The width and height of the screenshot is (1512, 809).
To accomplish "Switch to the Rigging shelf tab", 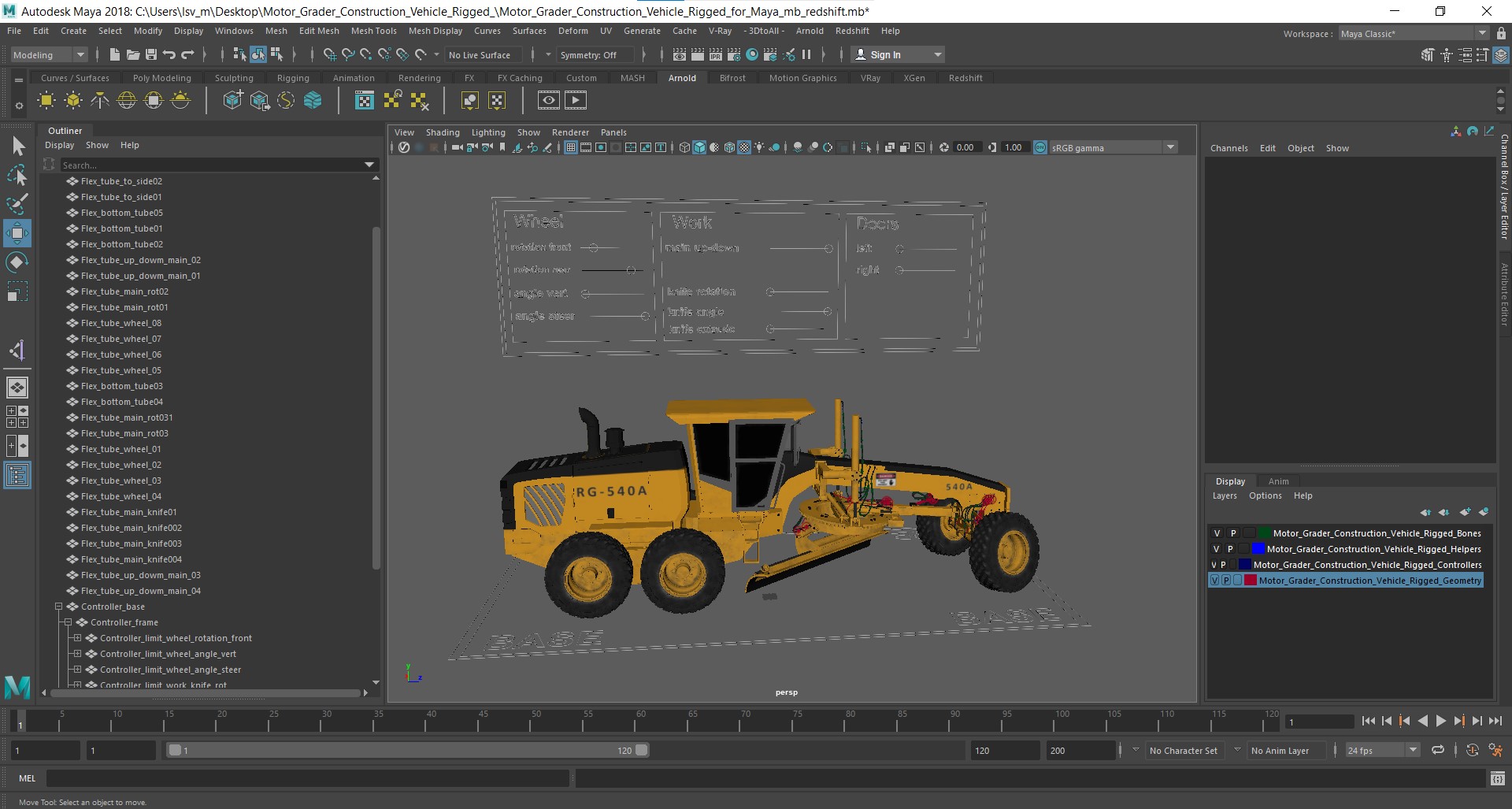I will click(293, 78).
